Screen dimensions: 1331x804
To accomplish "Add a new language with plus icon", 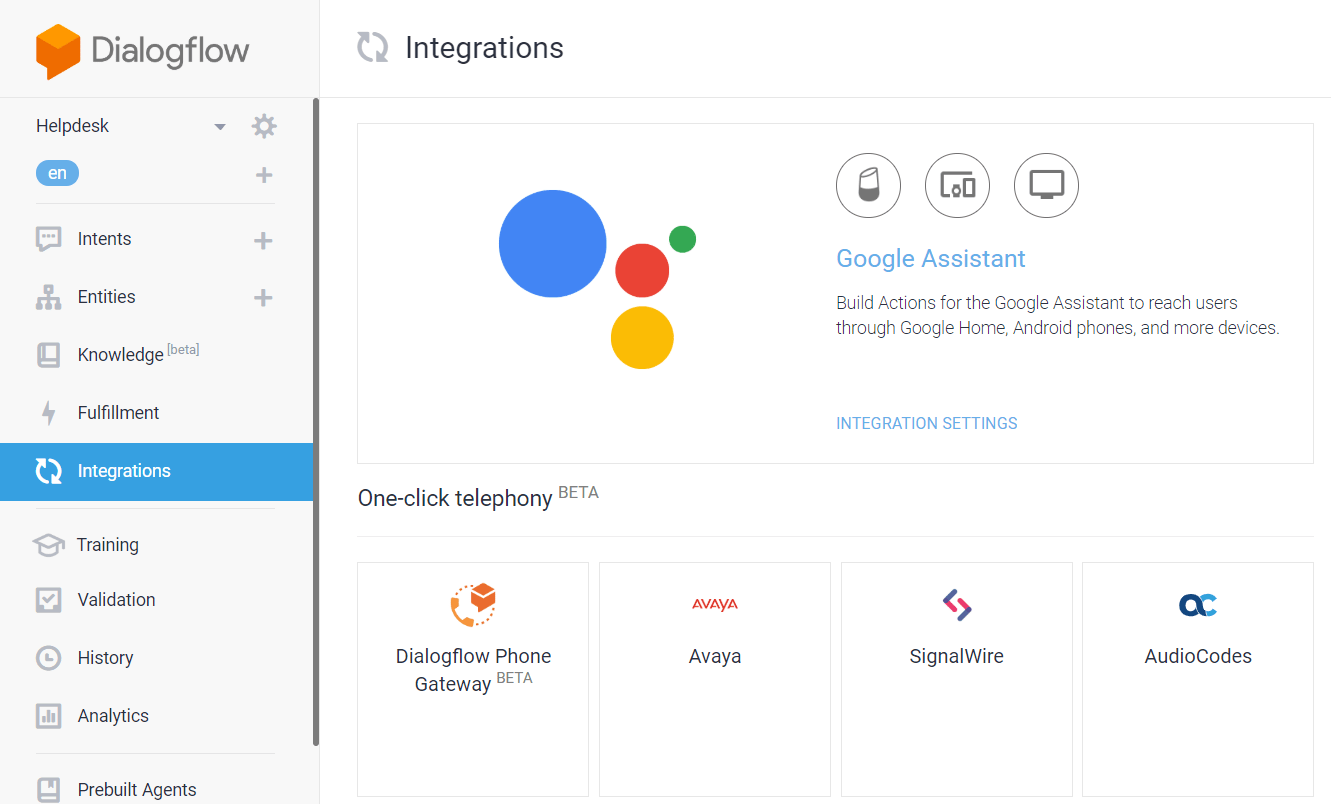I will (x=264, y=175).
